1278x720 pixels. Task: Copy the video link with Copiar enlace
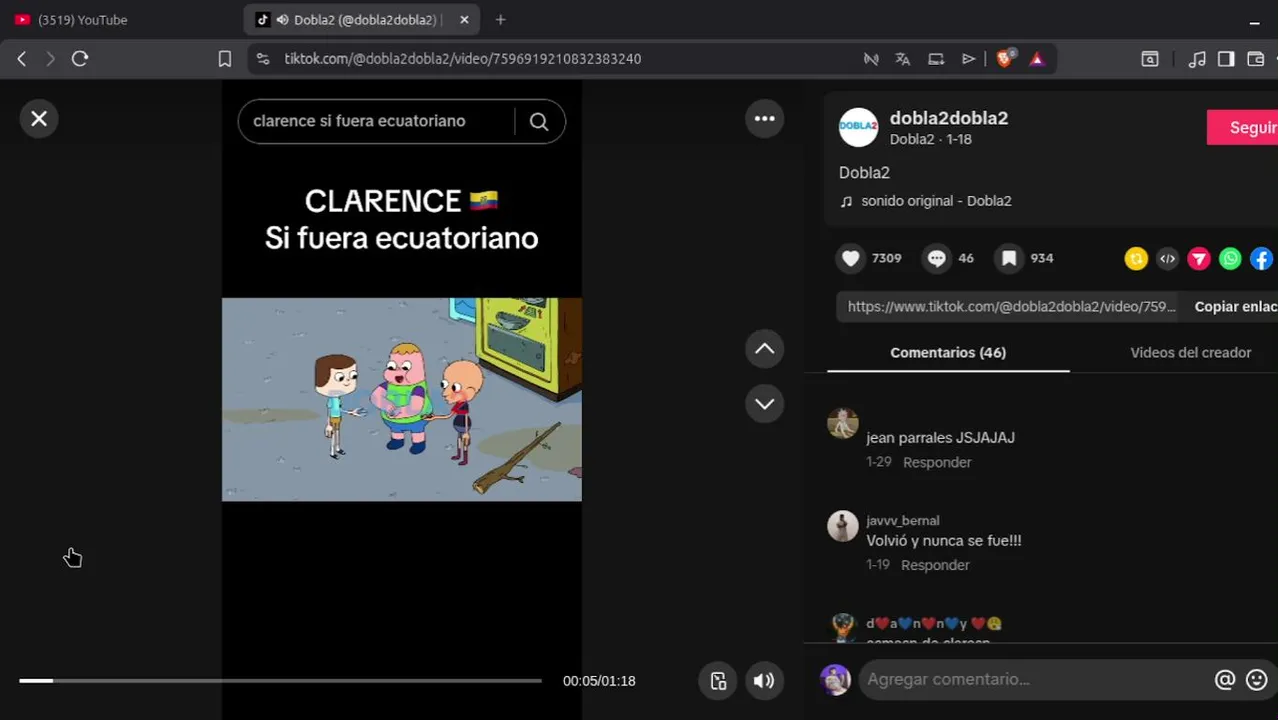(x=1236, y=307)
